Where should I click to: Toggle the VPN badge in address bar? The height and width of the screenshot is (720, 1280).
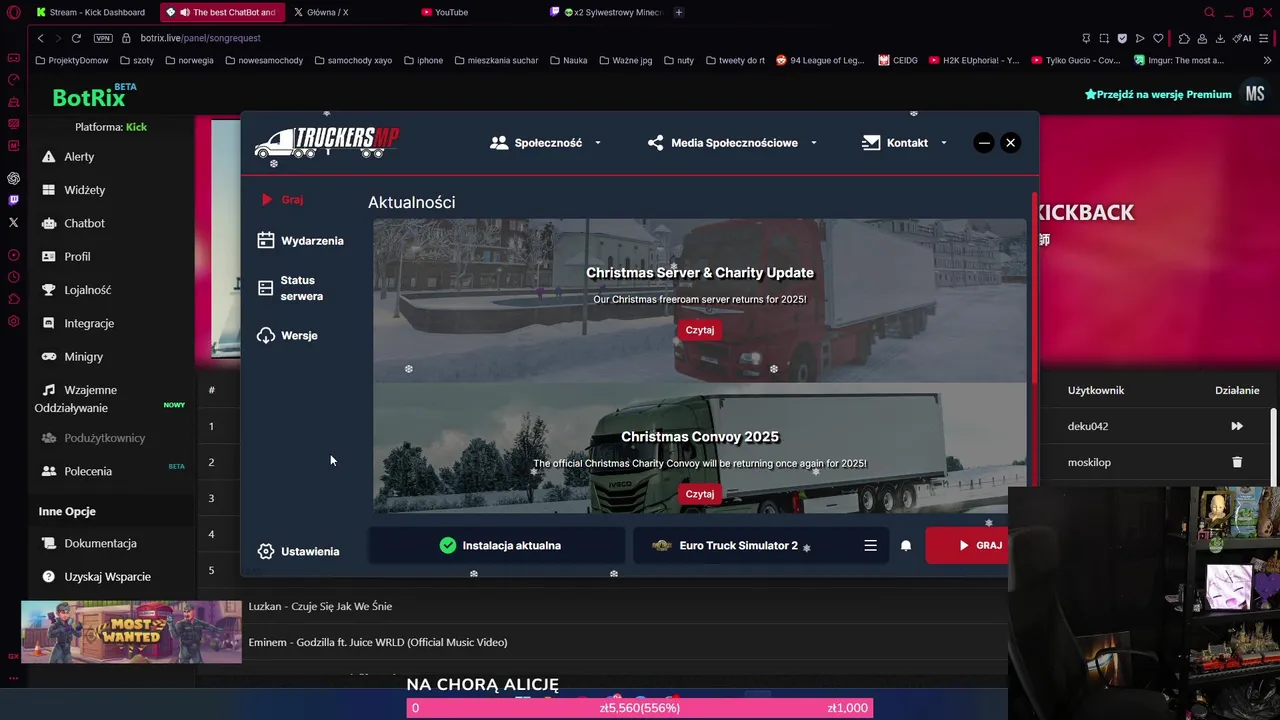coord(103,38)
